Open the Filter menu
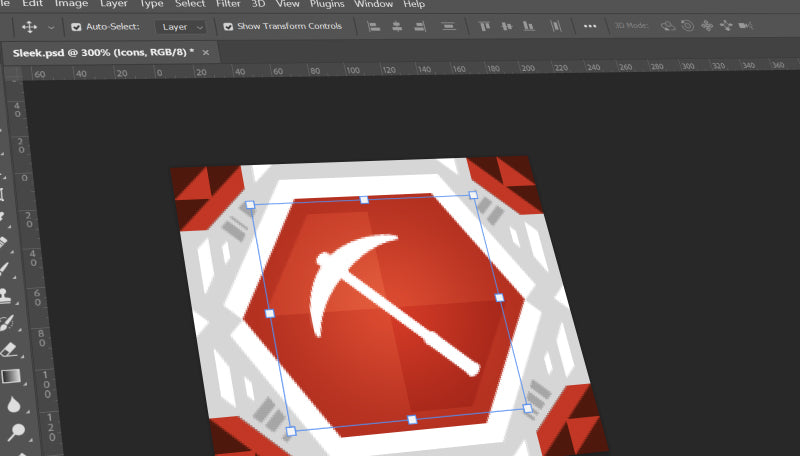Viewport: 800px width, 456px height. (228, 4)
